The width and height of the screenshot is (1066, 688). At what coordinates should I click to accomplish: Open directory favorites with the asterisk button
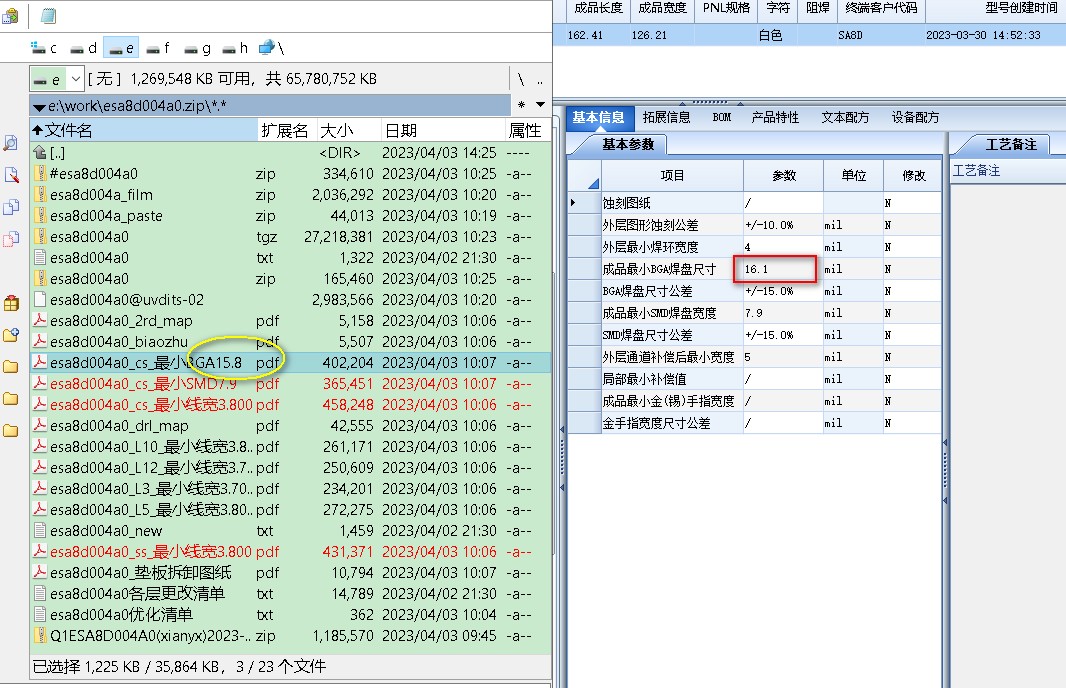click(x=521, y=105)
